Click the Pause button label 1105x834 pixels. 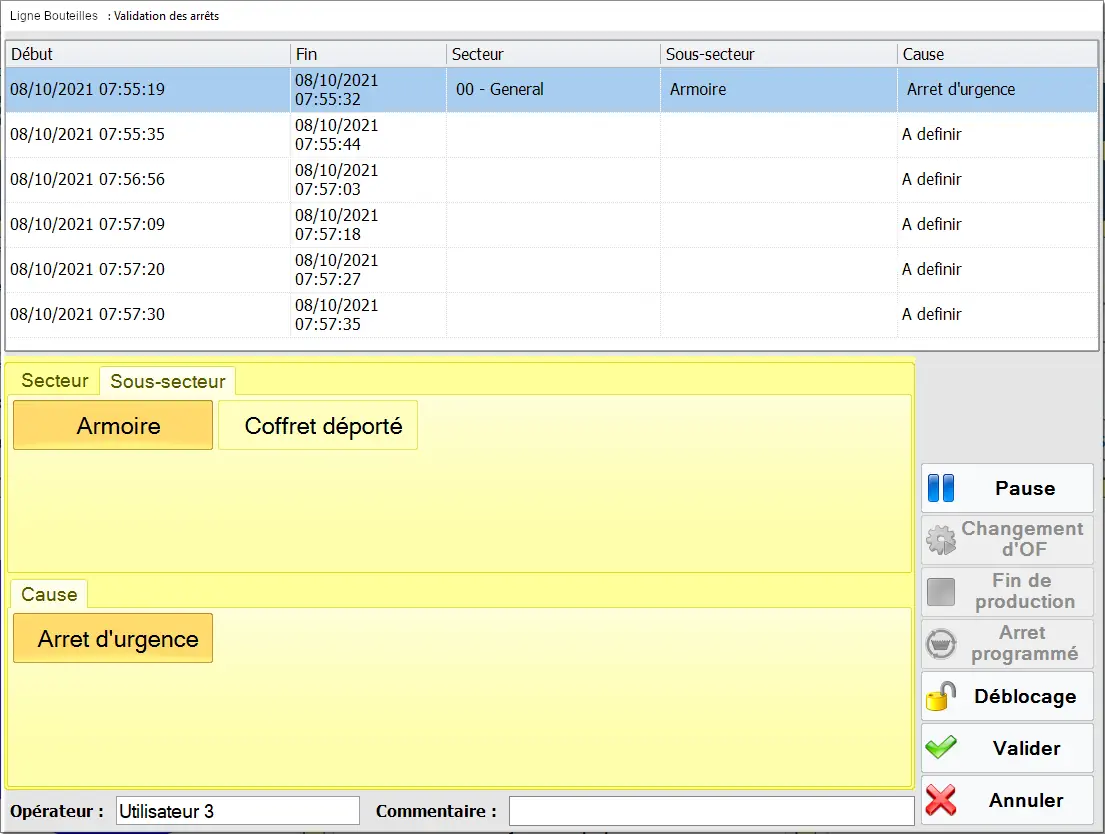coord(1025,488)
